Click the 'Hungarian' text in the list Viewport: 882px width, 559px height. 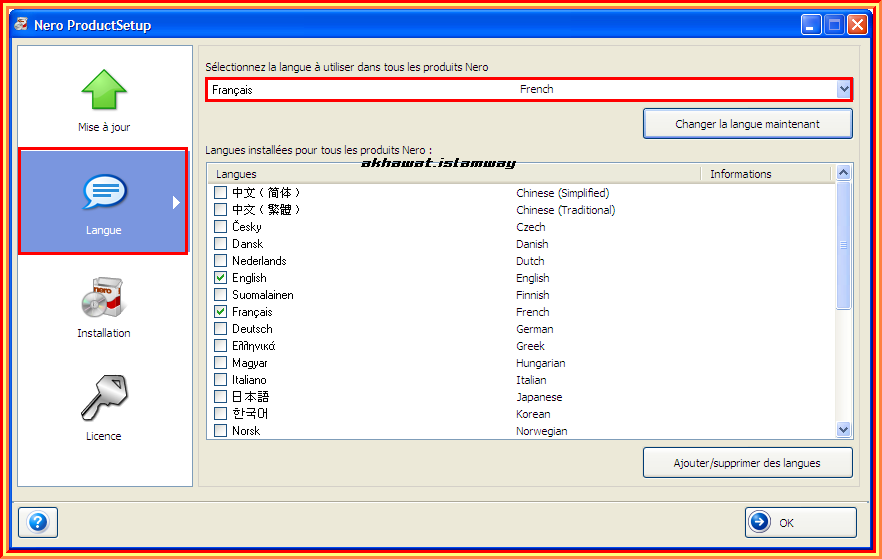541,363
